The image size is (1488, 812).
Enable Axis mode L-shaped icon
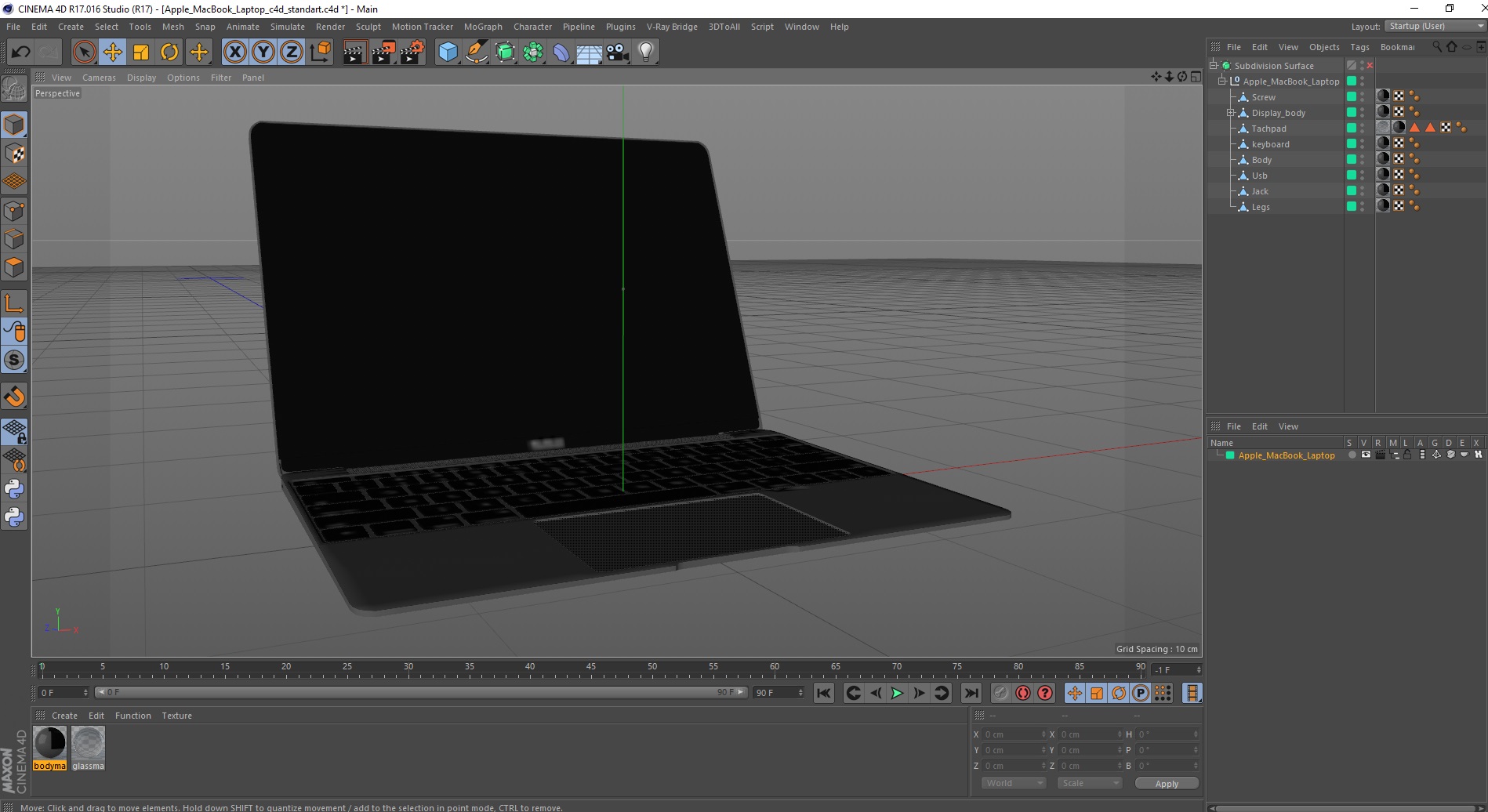(14, 303)
